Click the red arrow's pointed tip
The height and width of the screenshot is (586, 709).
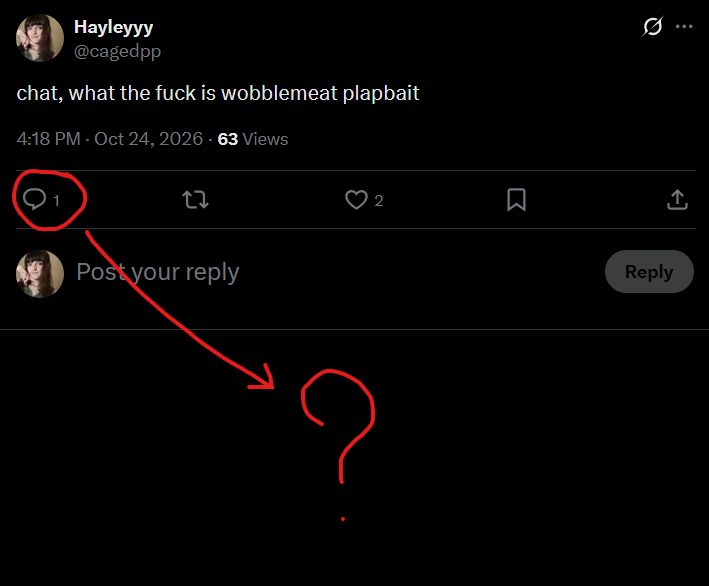click(272, 386)
